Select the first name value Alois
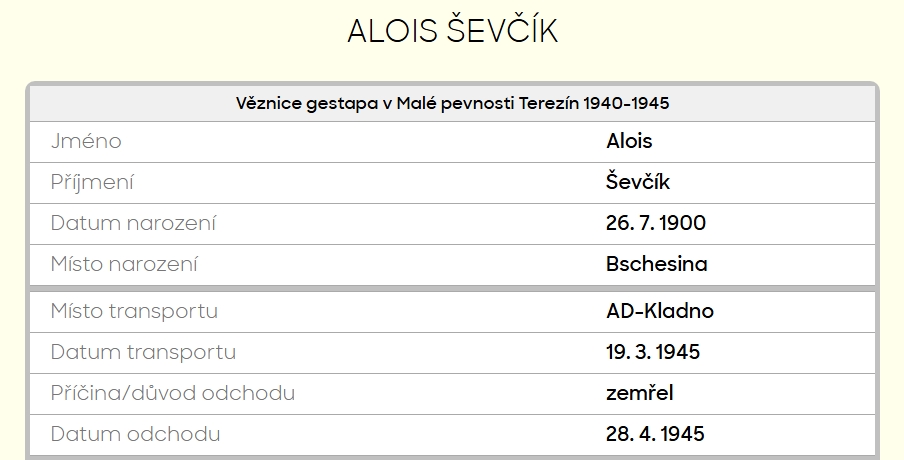Image resolution: width=904 pixels, height=460 pixels. [x=629, y=141]
